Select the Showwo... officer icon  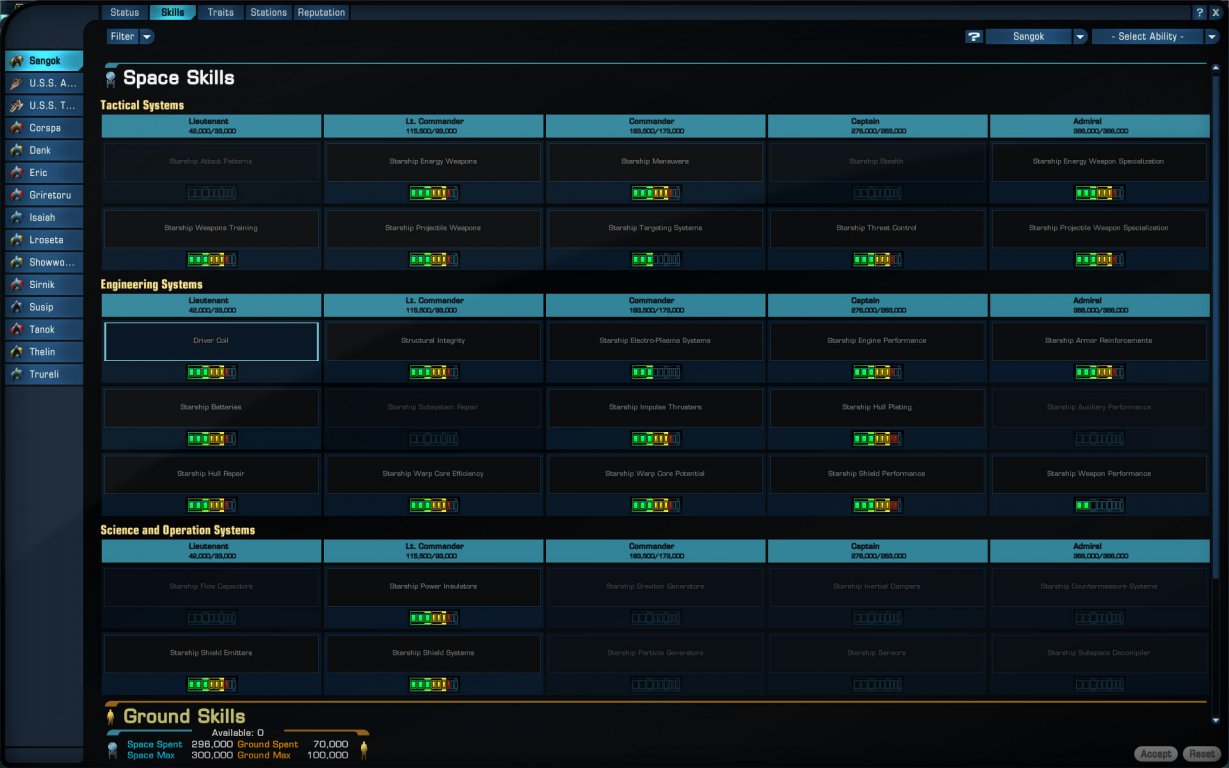(x=17, y=262)
